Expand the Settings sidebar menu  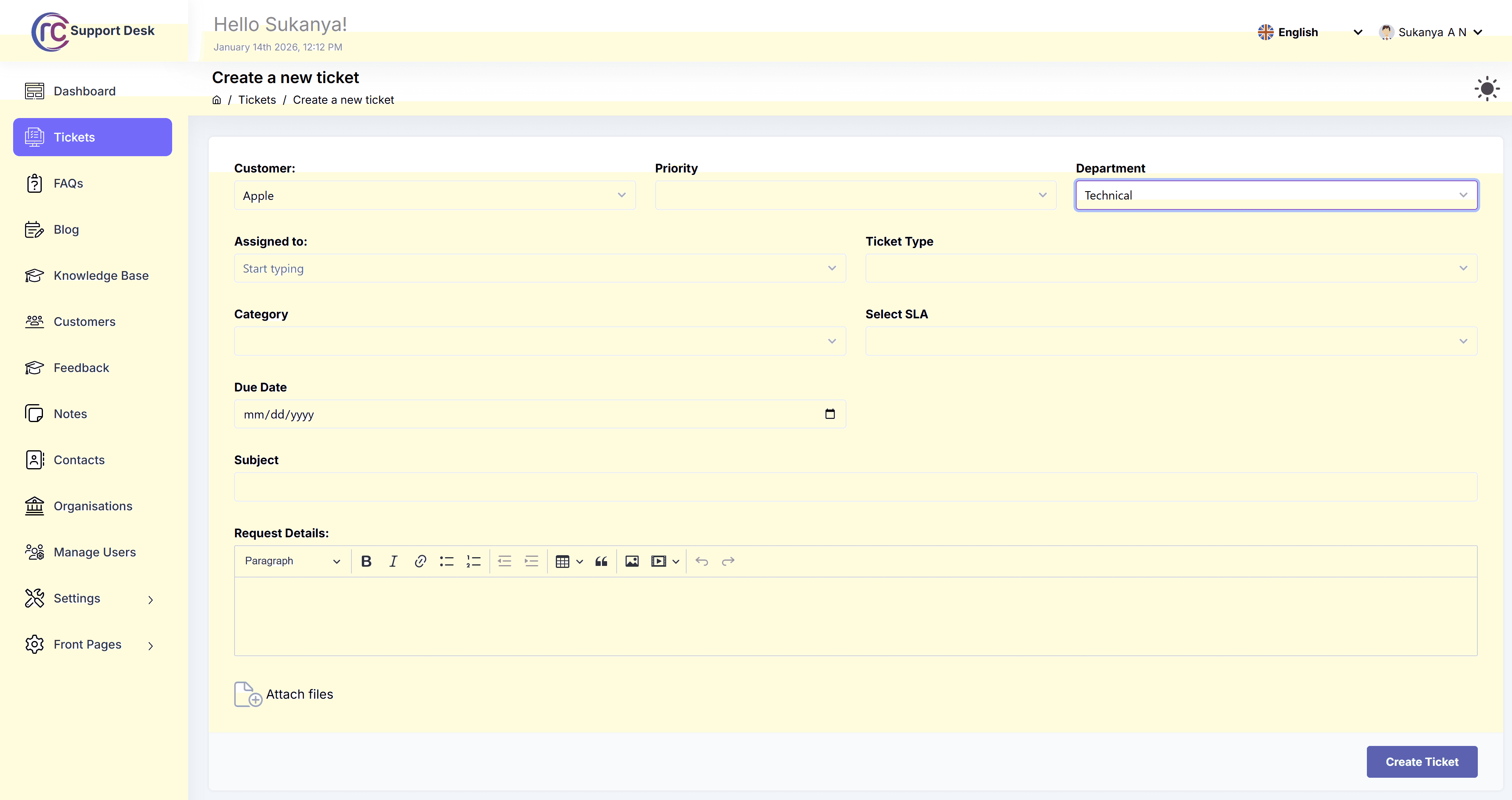coord(92,598)
